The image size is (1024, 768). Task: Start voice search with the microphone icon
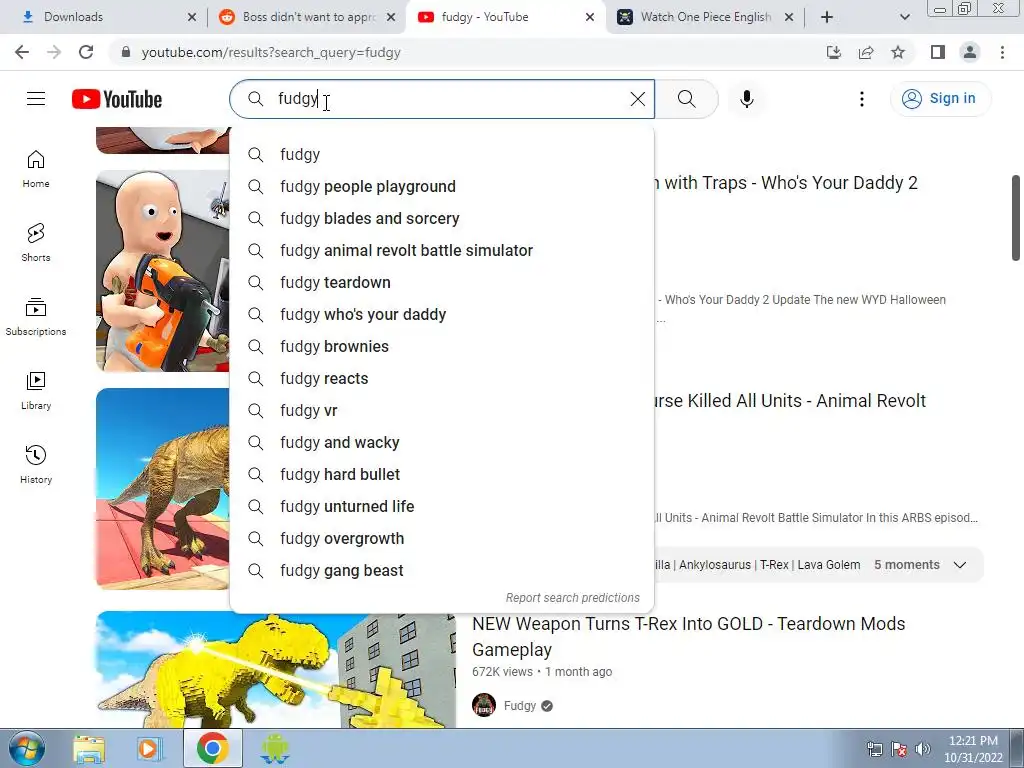[x=747, y=99]
